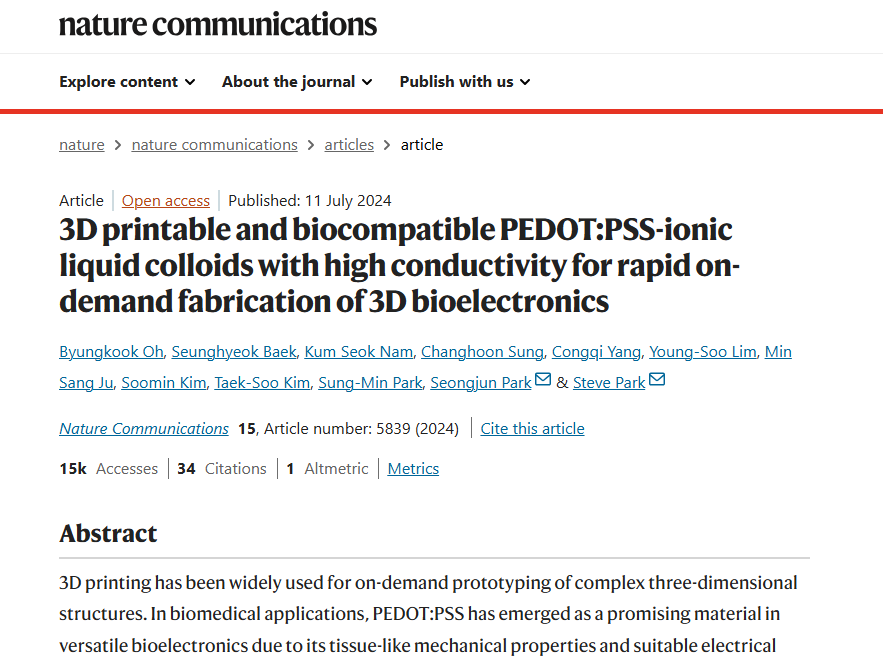This screenshot has width=883, height=659.
Task: Open the Metrics page
Action: pos(413,469)
